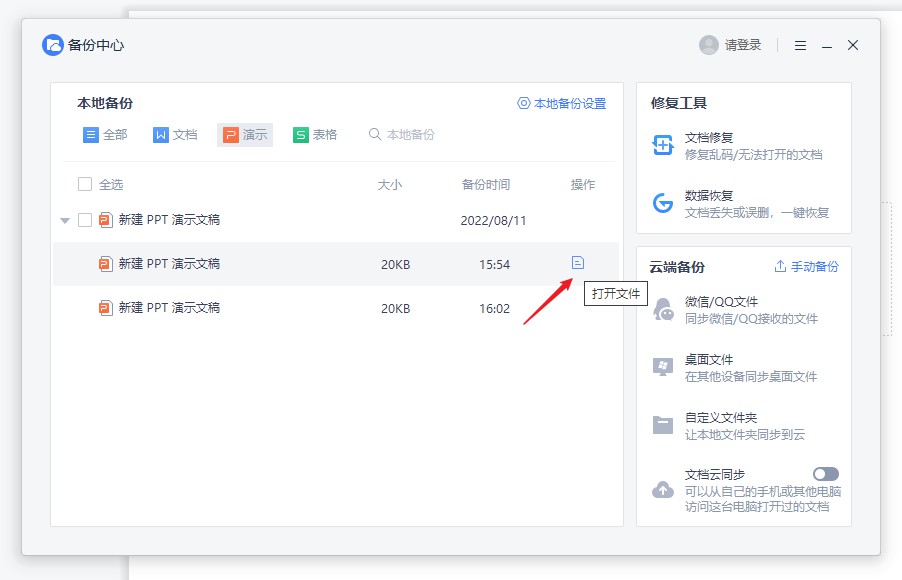
Task: Click the 文档云同步 cloud icon
Action: 663,487
